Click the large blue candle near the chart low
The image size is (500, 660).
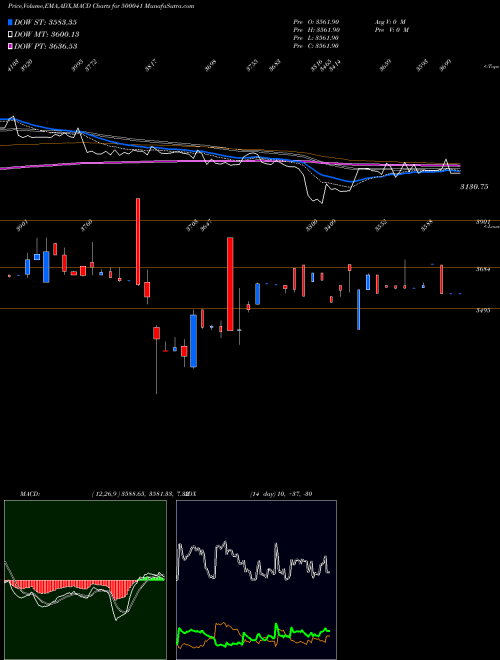(194, 341)
